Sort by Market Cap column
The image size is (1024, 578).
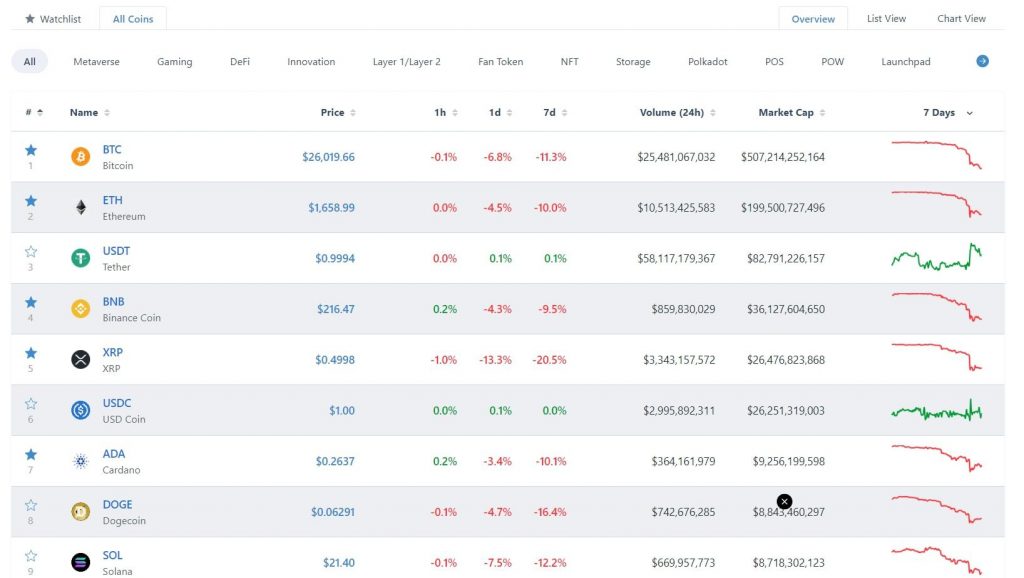coord(792,112)
